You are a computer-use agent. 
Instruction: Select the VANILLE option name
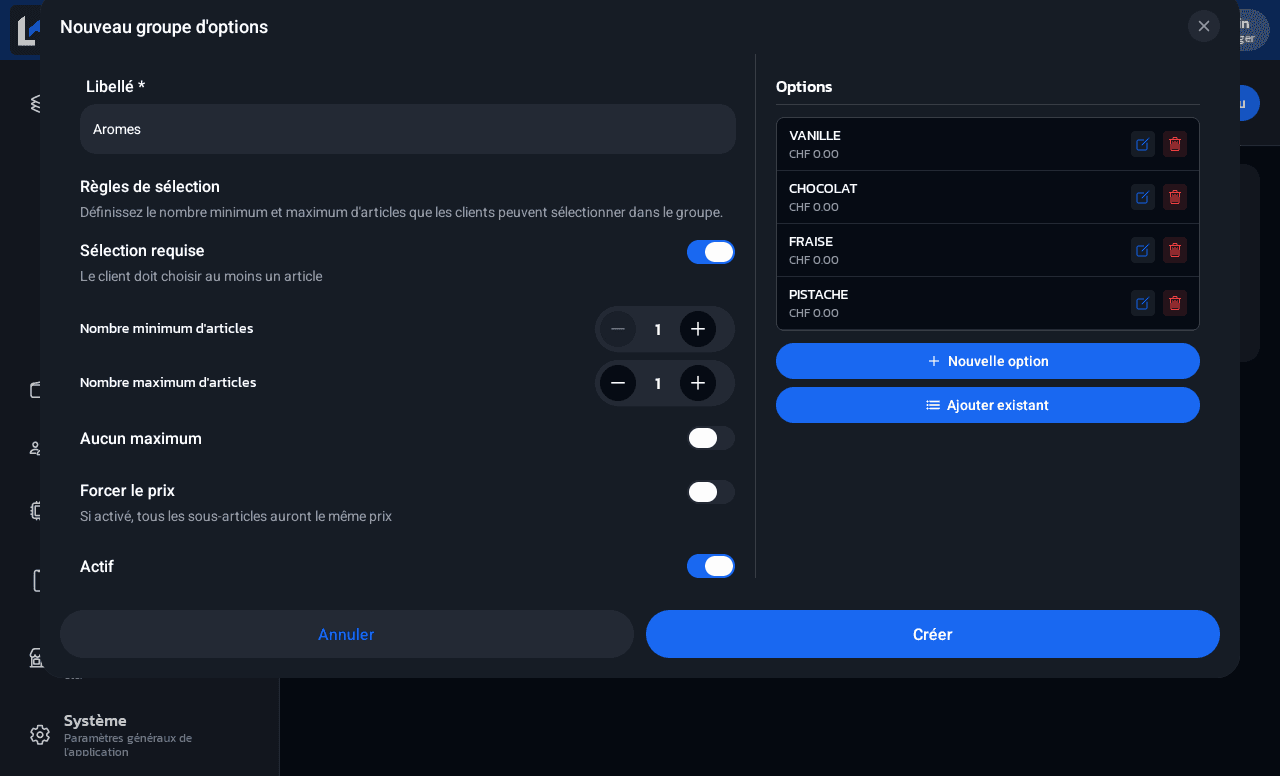pyautogui.click(x=815, y=135)
